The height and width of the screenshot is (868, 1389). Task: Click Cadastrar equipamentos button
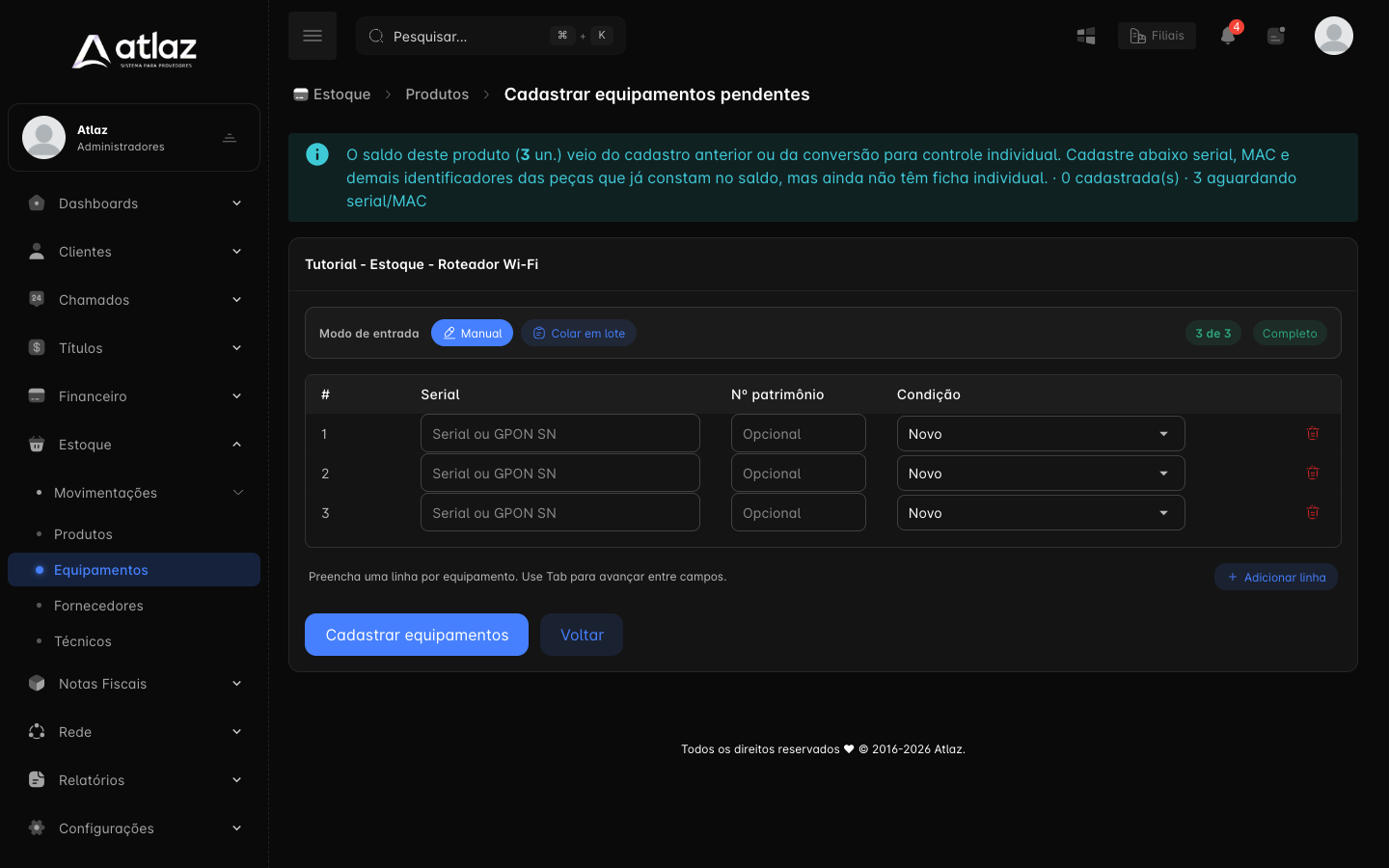pyautogui.click(x=417, y=635)
